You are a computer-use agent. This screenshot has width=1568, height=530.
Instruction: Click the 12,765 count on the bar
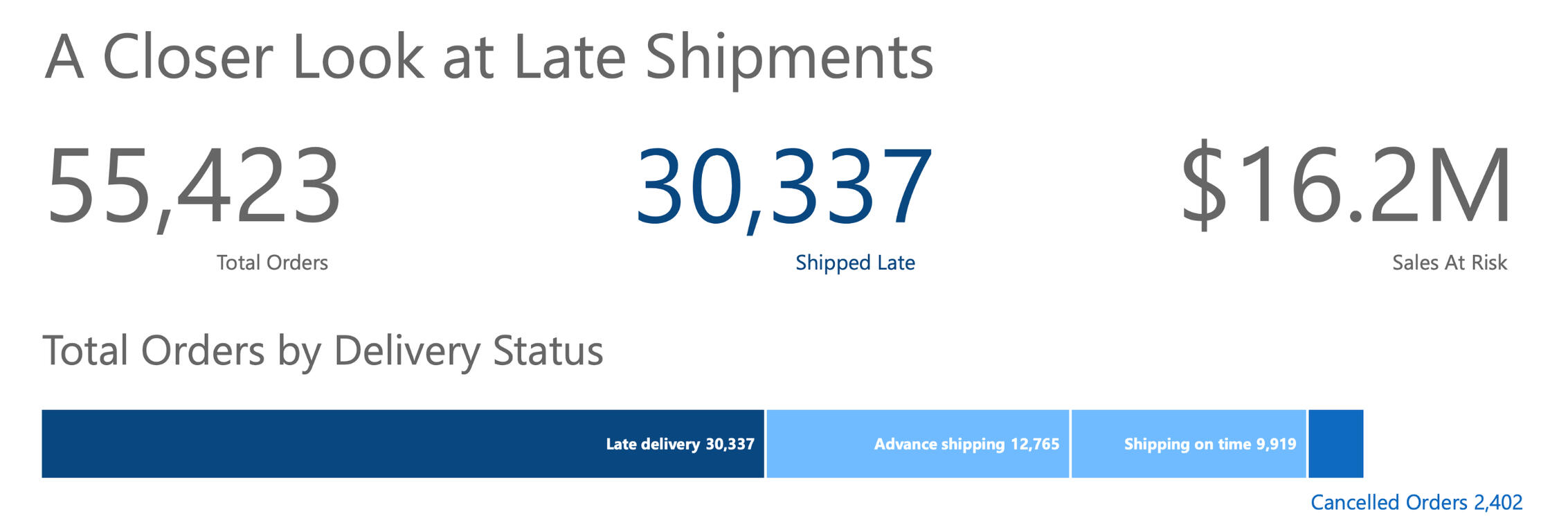[1035, 444]
